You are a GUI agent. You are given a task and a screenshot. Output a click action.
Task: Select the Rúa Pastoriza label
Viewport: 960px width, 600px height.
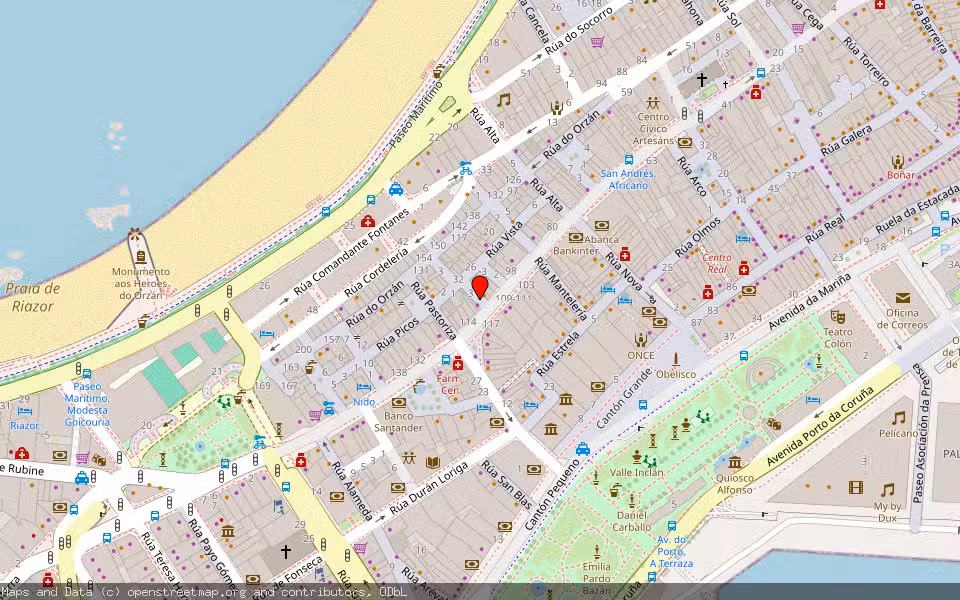pyautogui.click(x=433, y=310)
